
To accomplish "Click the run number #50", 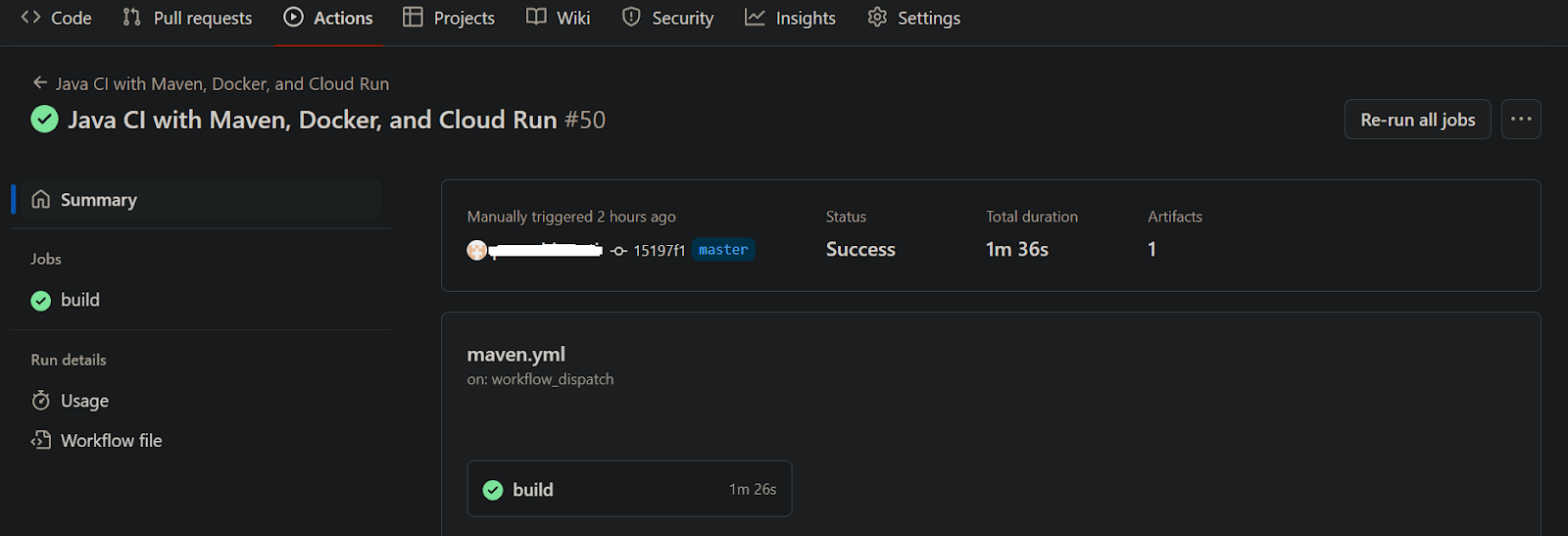I will (x=585, y=120).
